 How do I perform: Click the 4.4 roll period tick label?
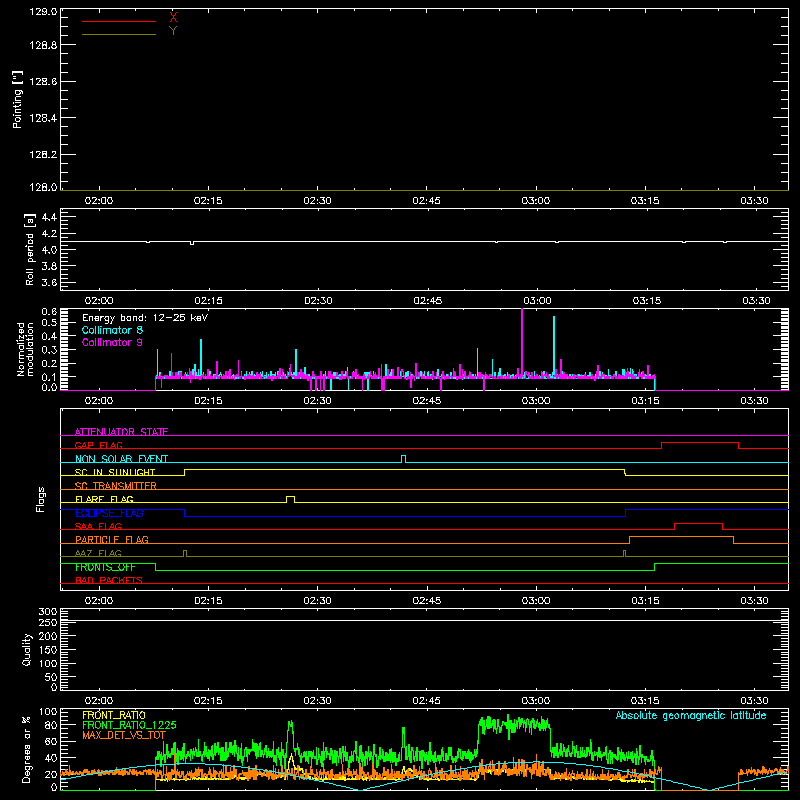coord(49,217)
